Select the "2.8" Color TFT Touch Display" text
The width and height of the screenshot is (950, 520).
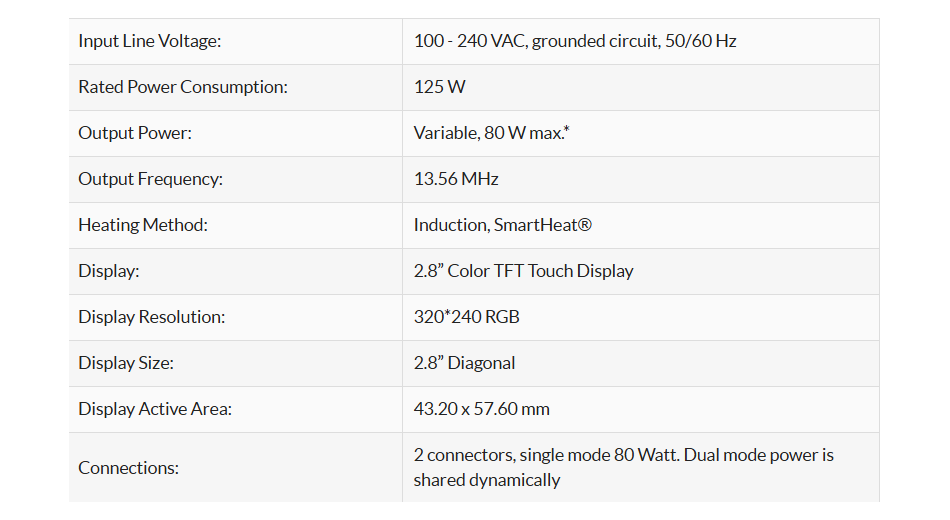coord(523,271)
